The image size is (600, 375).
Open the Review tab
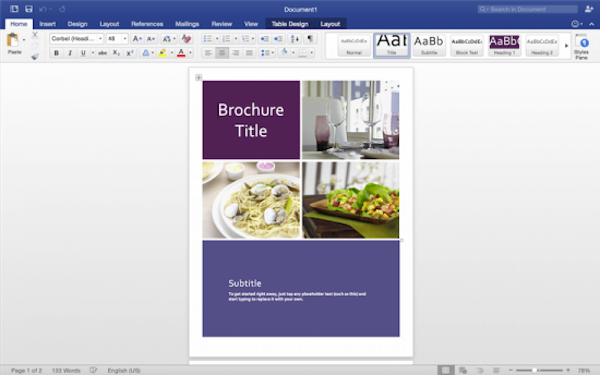coord(222,24)
